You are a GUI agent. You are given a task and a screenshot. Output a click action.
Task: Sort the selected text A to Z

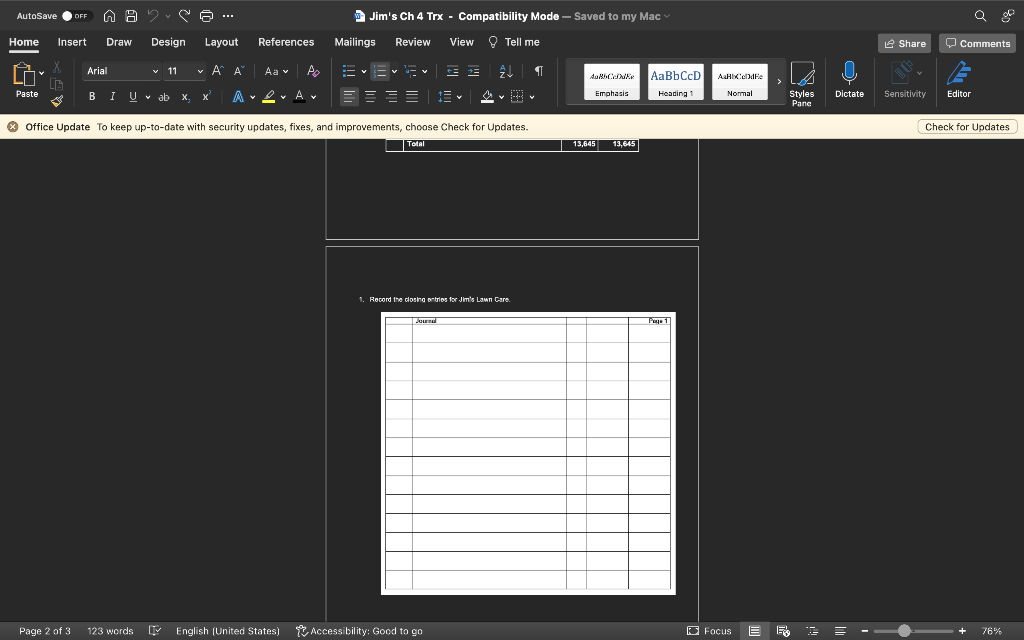pos(506,71)
